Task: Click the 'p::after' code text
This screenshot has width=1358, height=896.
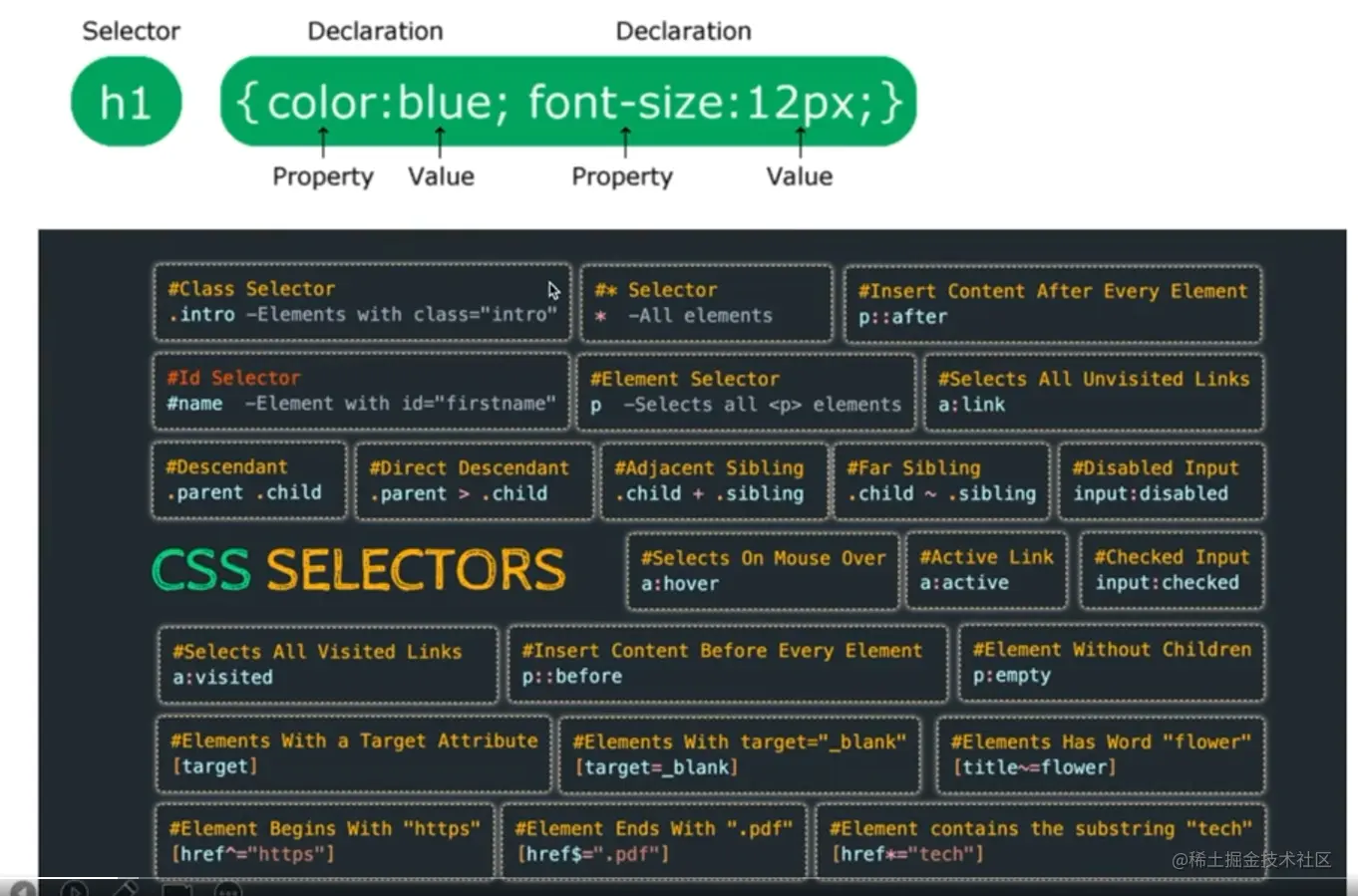Action: pos(903,317)
